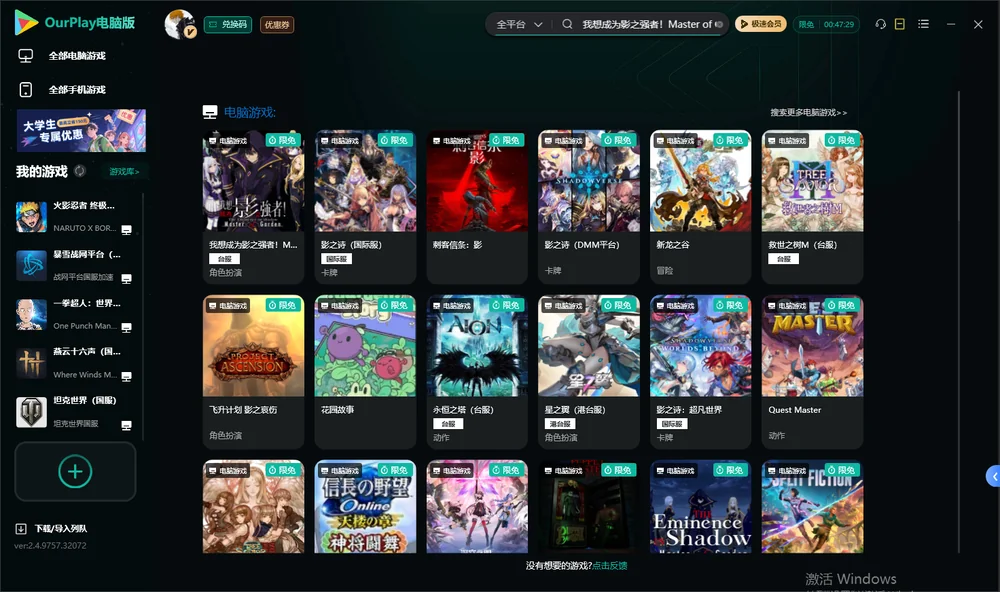The image size is (1000, 592).
Task: Open 永恒之塔 (台服) game card
Action: click(477, 372)
